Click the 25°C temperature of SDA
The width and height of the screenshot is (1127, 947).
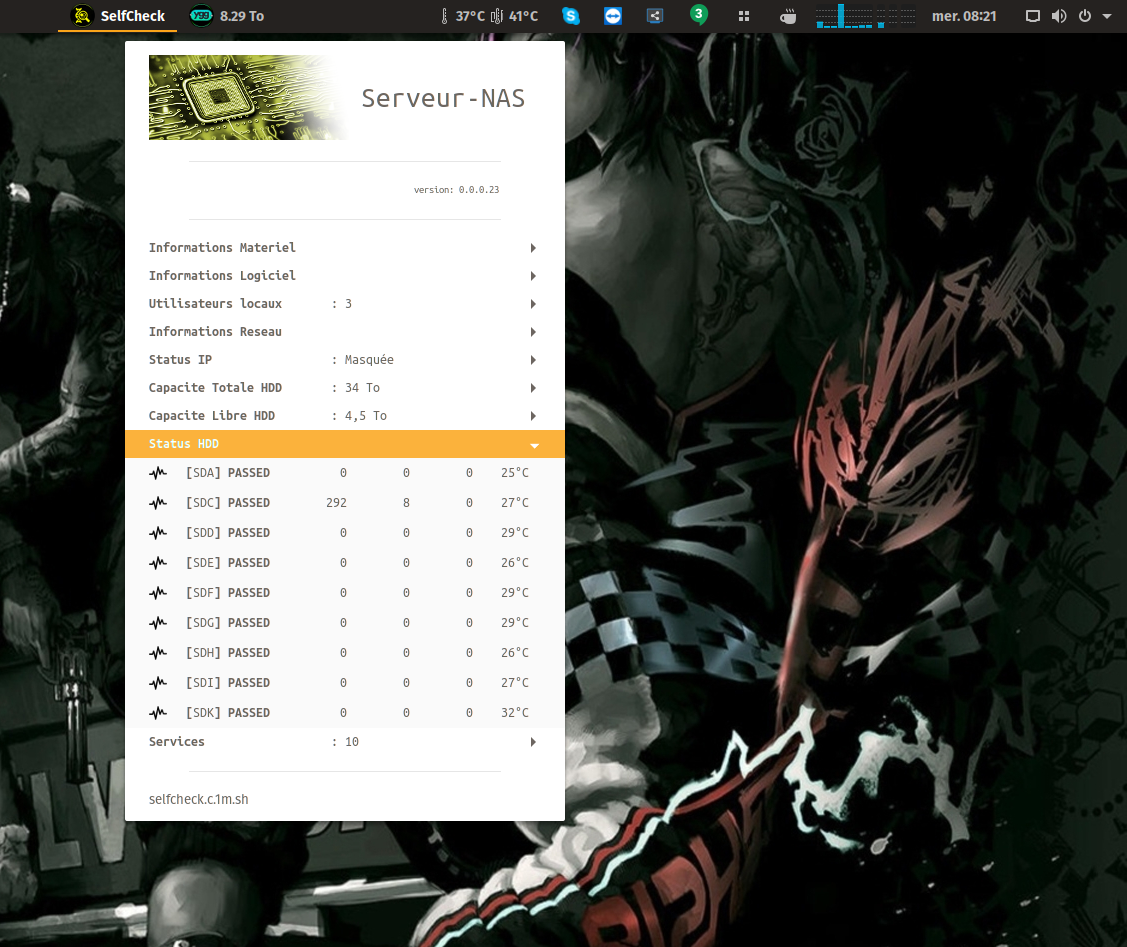(515, 473)
